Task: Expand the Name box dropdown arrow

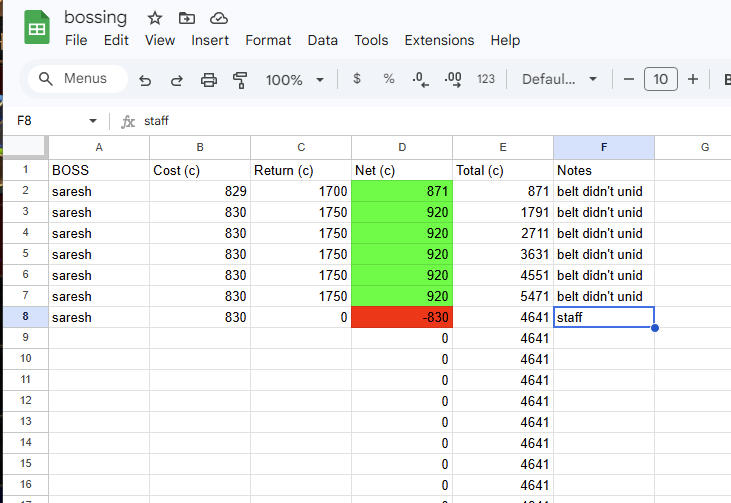Action: pos(93,121)
